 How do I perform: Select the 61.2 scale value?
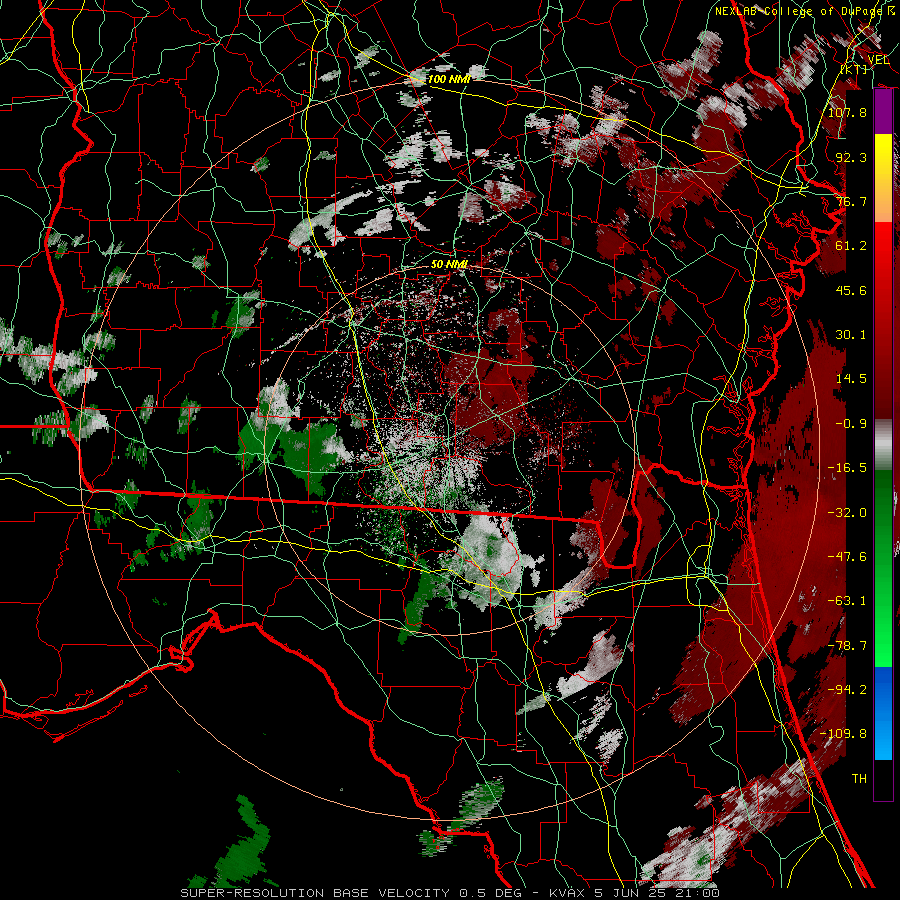851,246
